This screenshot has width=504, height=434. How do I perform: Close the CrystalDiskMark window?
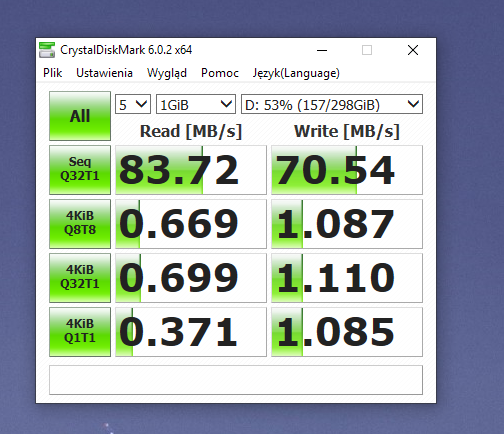[413, 50]
